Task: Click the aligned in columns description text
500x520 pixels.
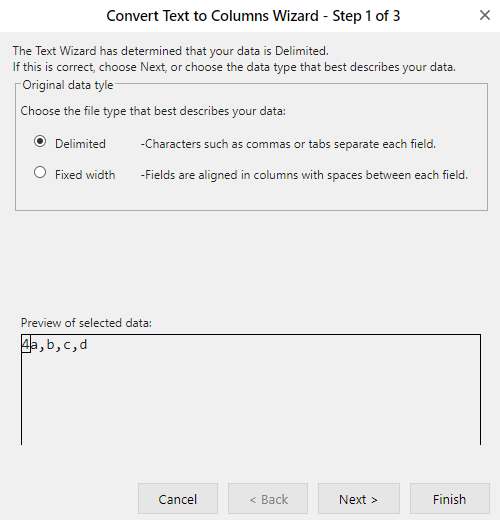Action: point(304,175)
